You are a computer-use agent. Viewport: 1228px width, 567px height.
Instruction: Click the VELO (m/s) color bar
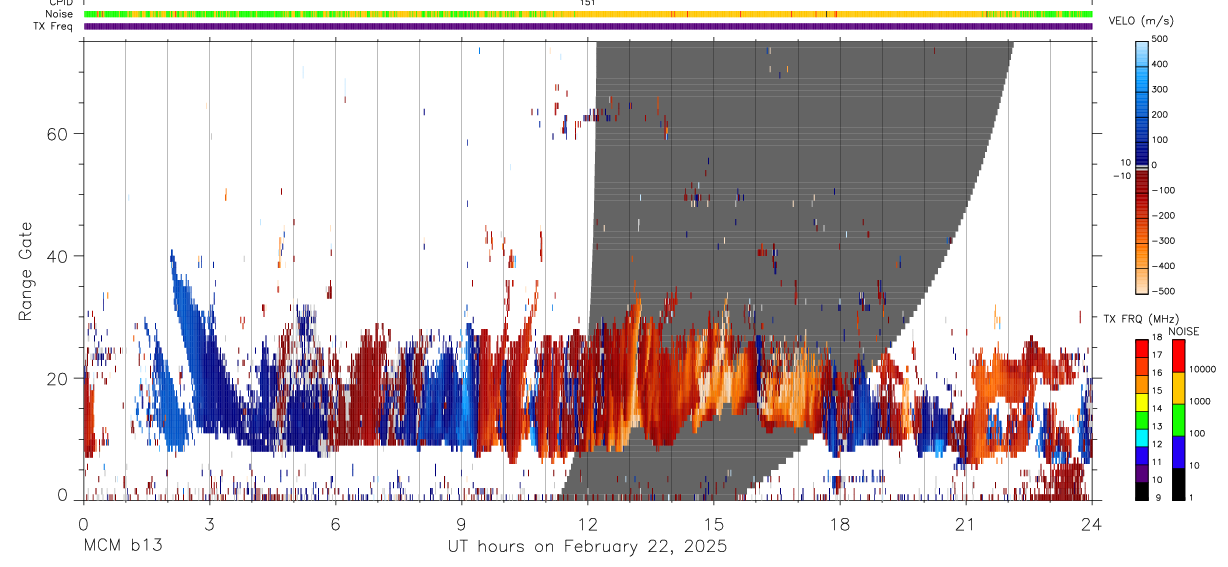[1142, 166]
